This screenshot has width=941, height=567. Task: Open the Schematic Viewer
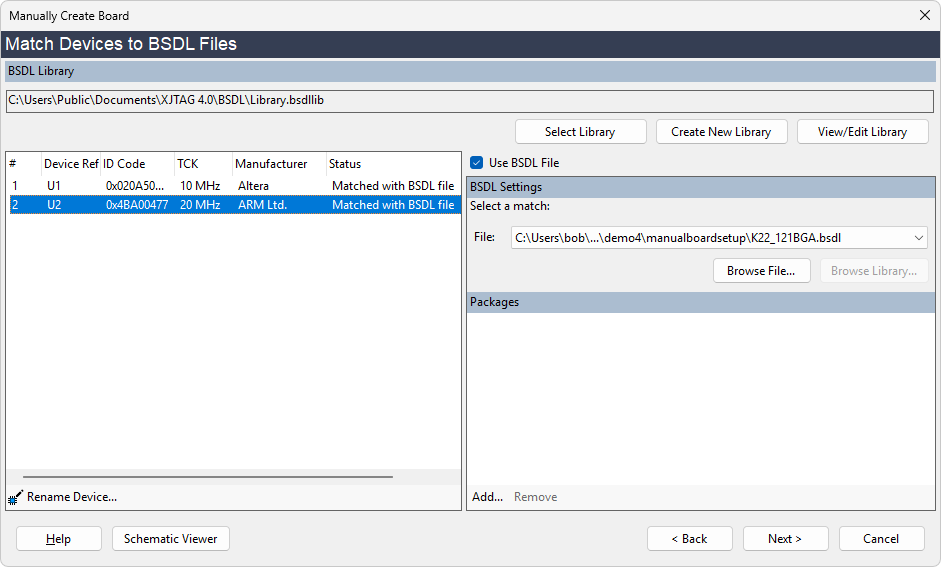[171, 539]
